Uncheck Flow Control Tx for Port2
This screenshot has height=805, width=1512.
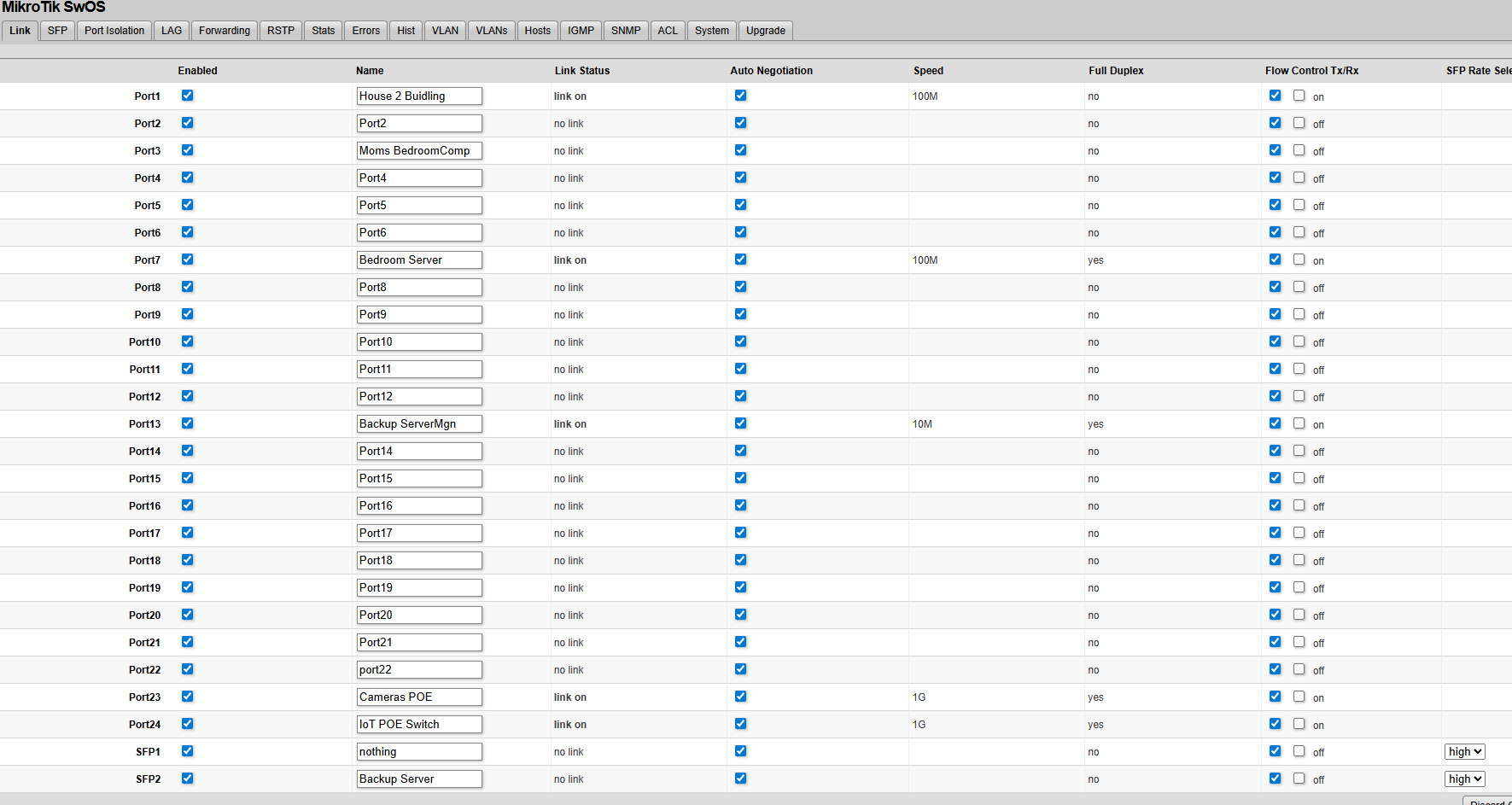click(1276, 123)
